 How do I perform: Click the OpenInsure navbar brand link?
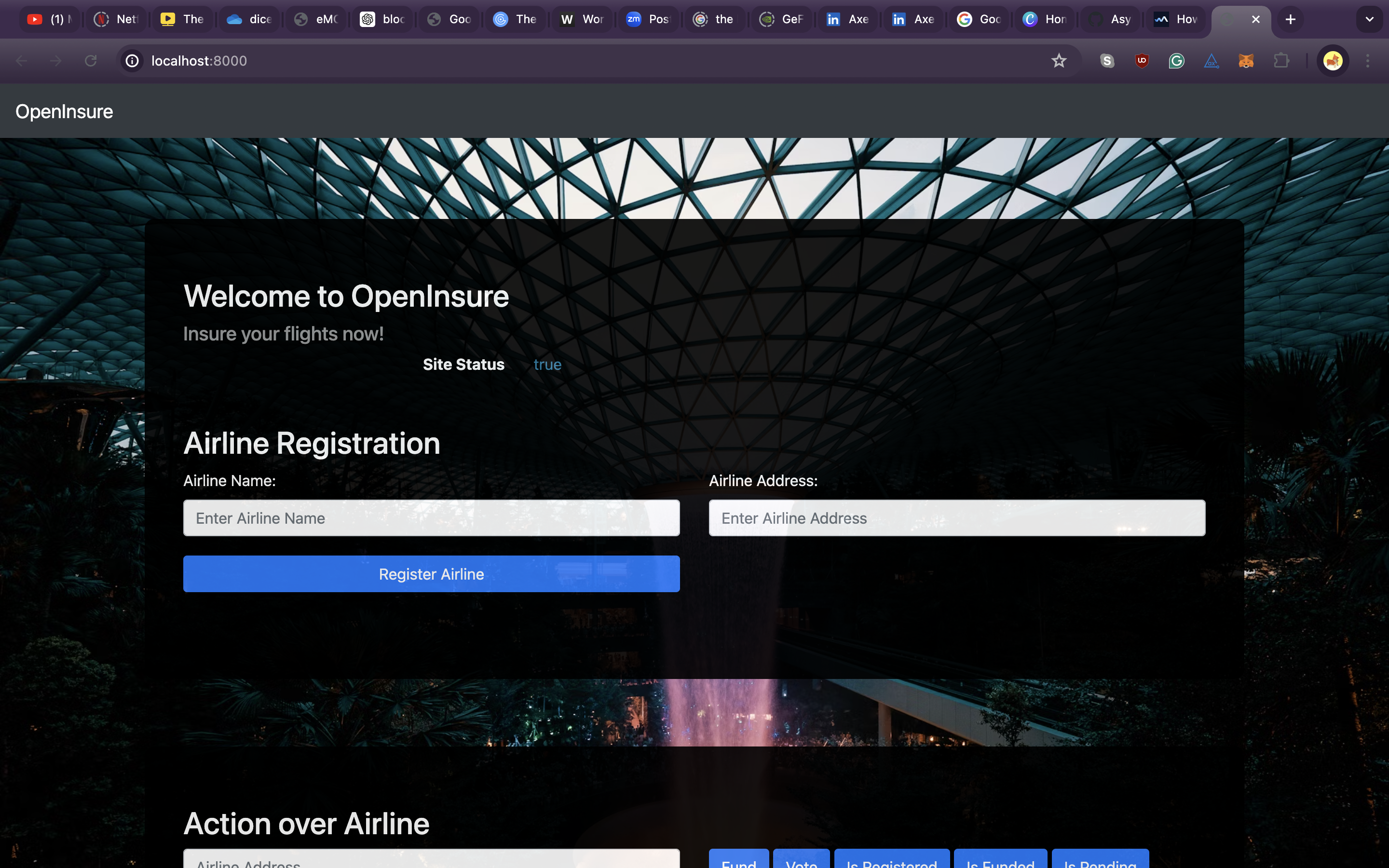pyautogui.click(x=64, y=111)
